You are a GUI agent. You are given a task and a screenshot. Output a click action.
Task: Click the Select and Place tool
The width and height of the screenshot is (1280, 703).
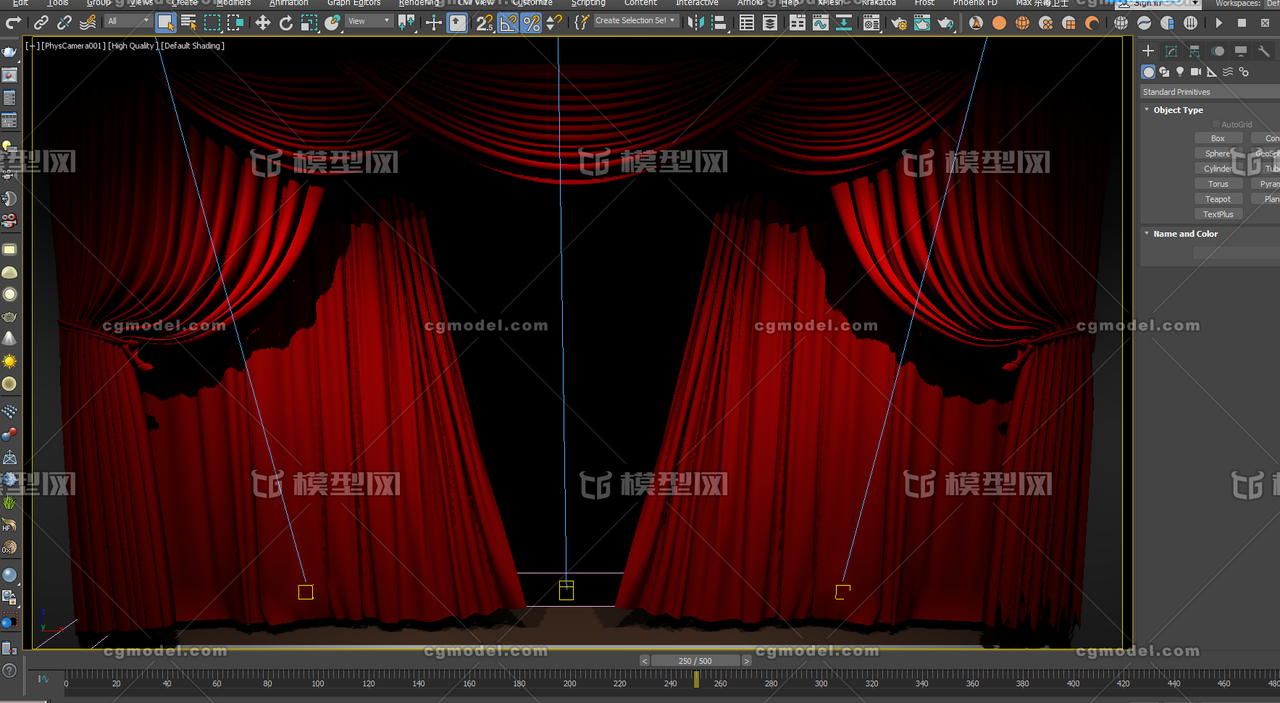click(333, 22)
